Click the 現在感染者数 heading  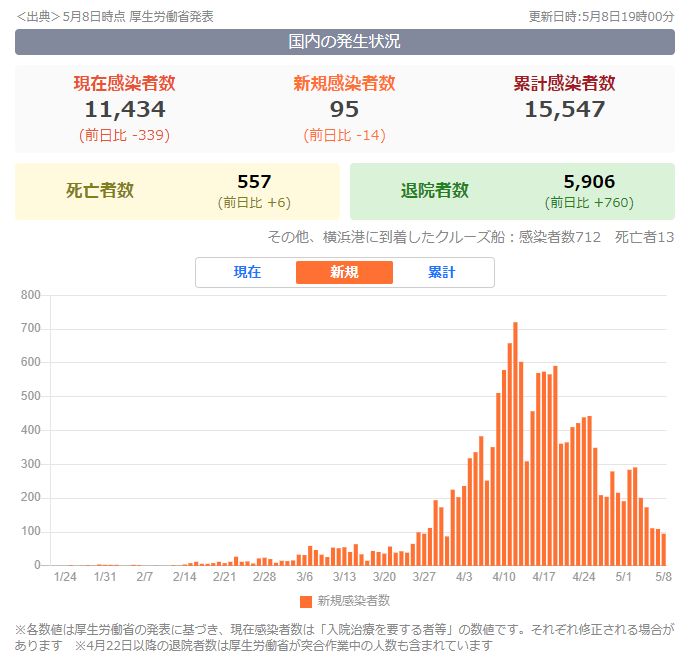pos(124,83)
